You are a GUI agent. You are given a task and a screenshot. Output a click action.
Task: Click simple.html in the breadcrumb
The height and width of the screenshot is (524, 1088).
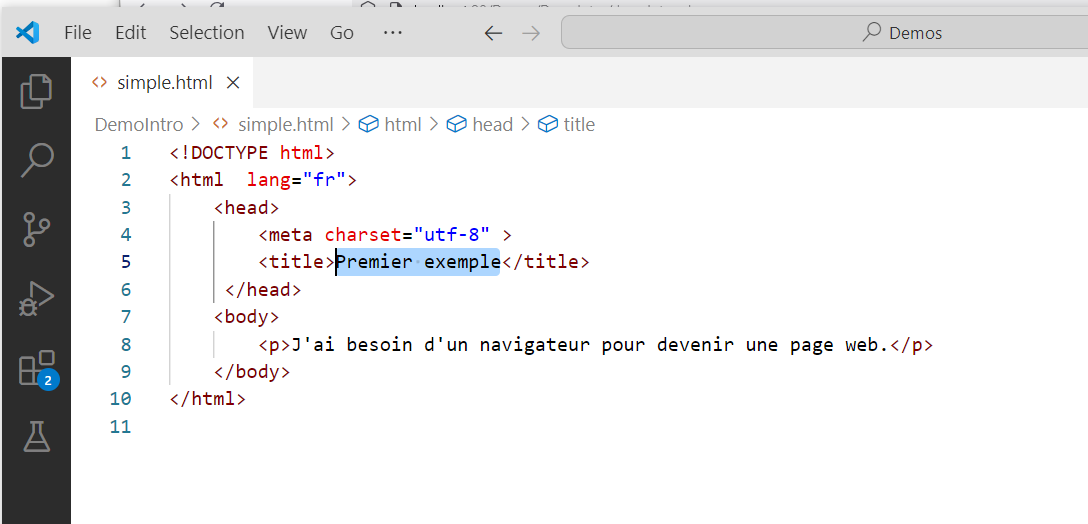click(285, 125)
